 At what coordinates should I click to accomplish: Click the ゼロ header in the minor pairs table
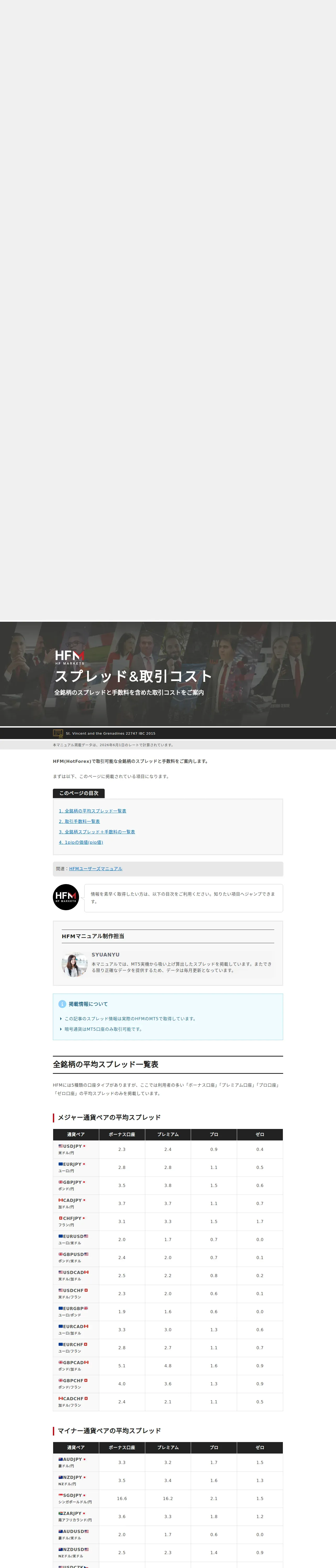tap(260, 1448)
